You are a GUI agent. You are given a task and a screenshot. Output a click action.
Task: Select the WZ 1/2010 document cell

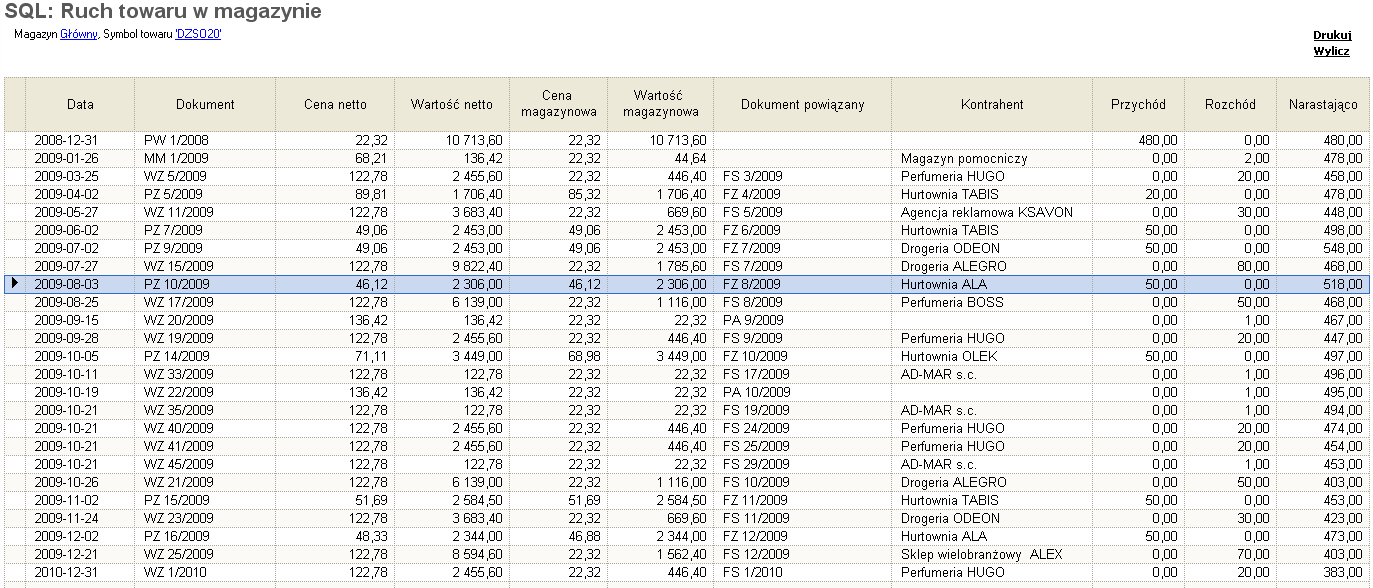click(x=205, y=572)
